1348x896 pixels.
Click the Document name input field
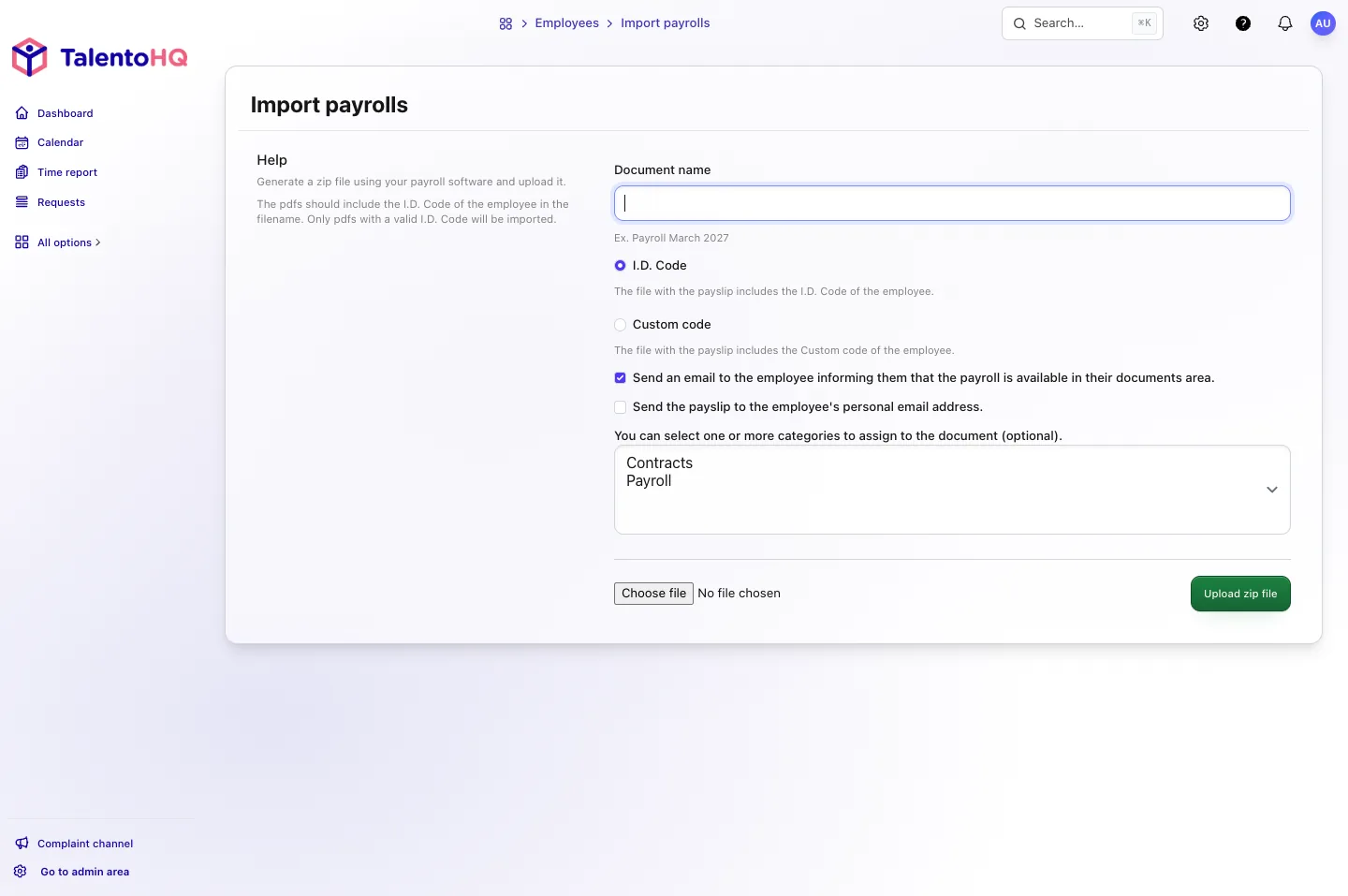click(952, 203)
